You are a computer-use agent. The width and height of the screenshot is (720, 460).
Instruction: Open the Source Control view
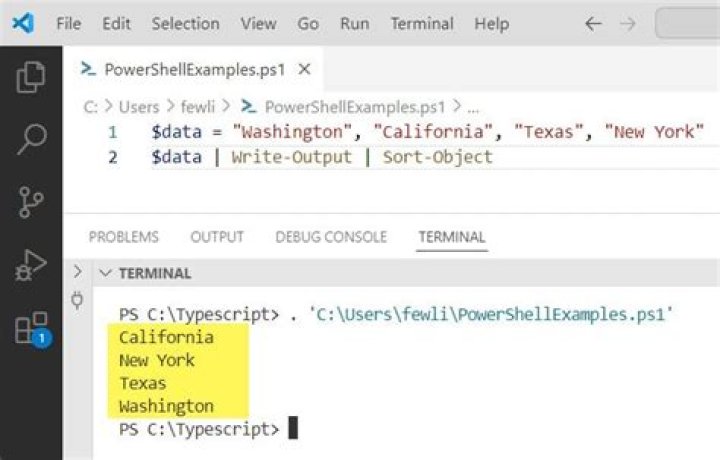(31, 202)
